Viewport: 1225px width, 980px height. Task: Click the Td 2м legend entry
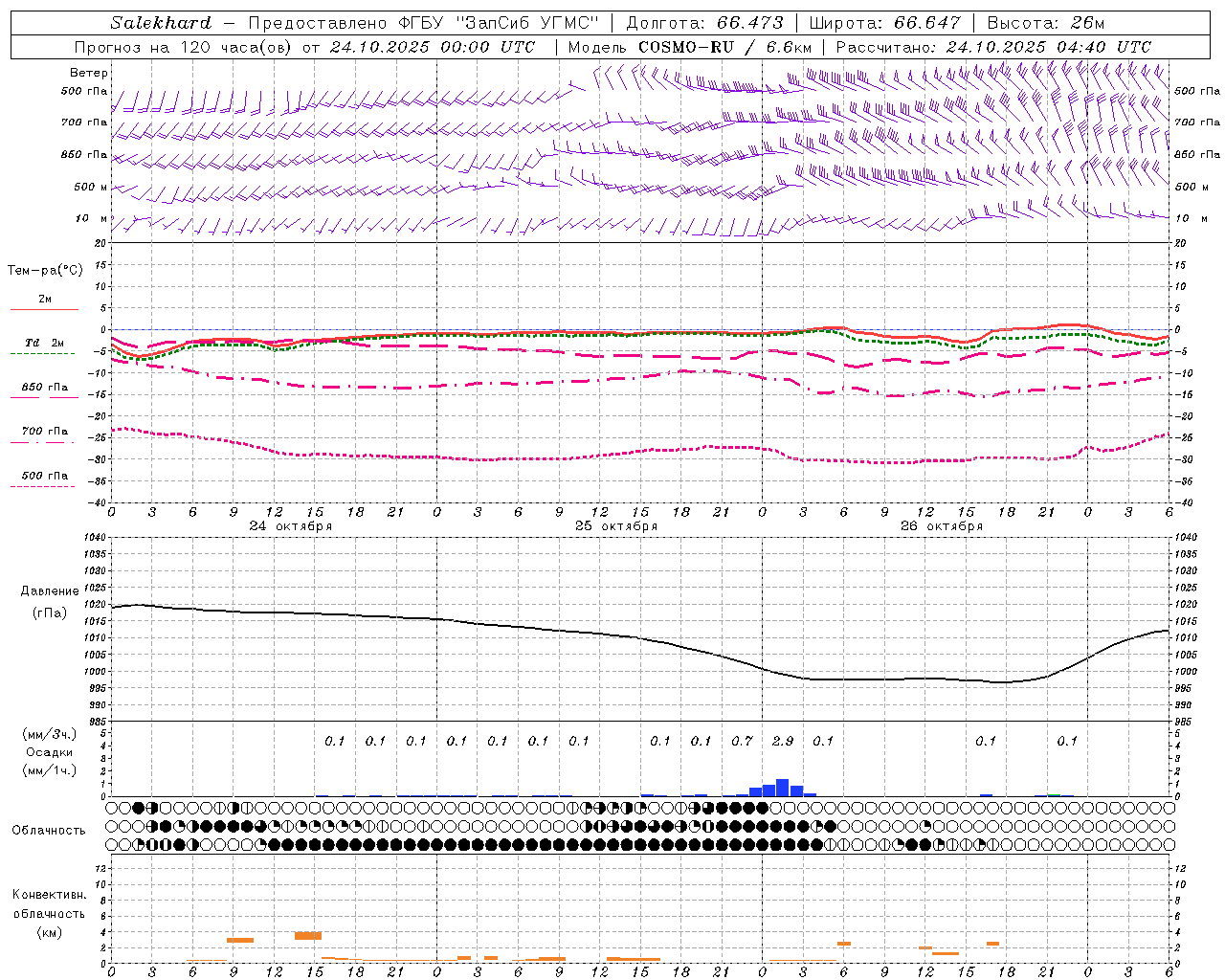point(45,343)
